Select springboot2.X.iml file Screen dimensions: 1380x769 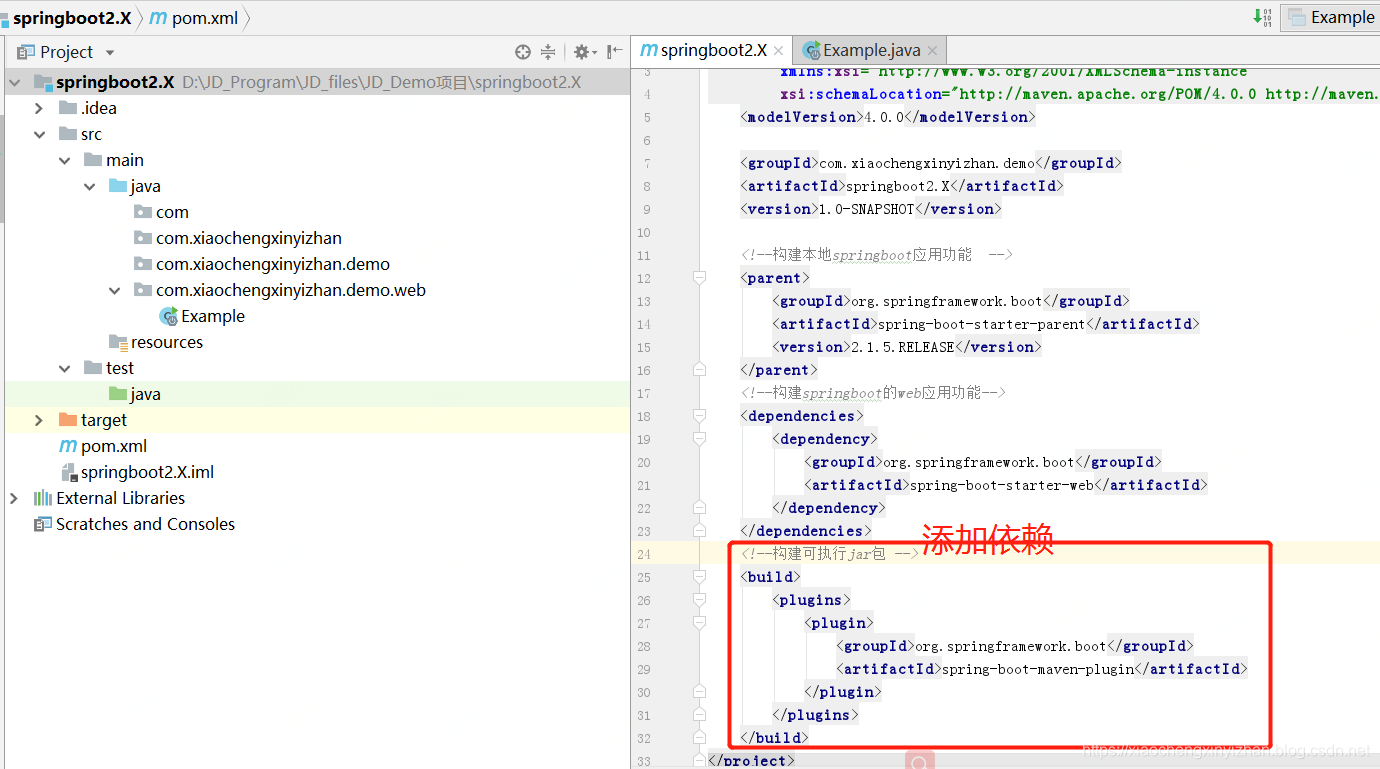[x=147, y=472]
